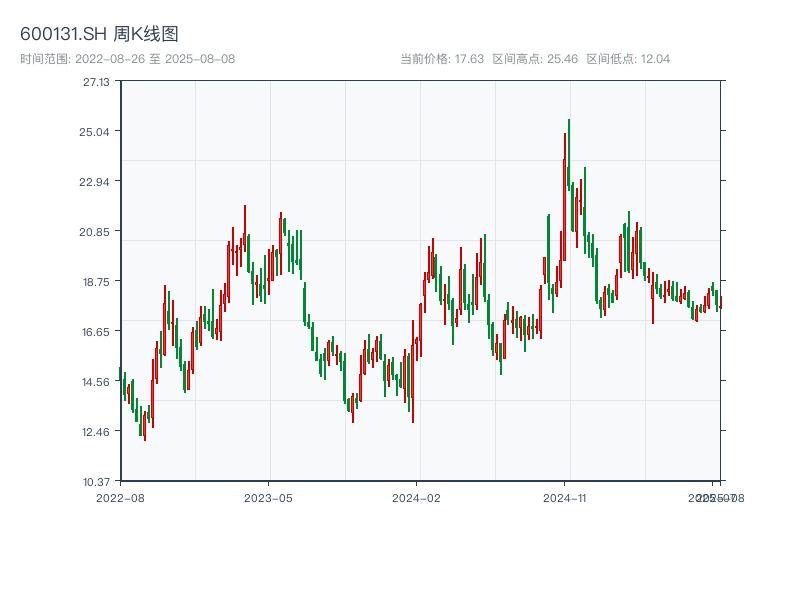Image resolution: width=800 pixels, height=600 pixels.
Task: Select the 22.94 price axis label
Action: click(96, 182)
